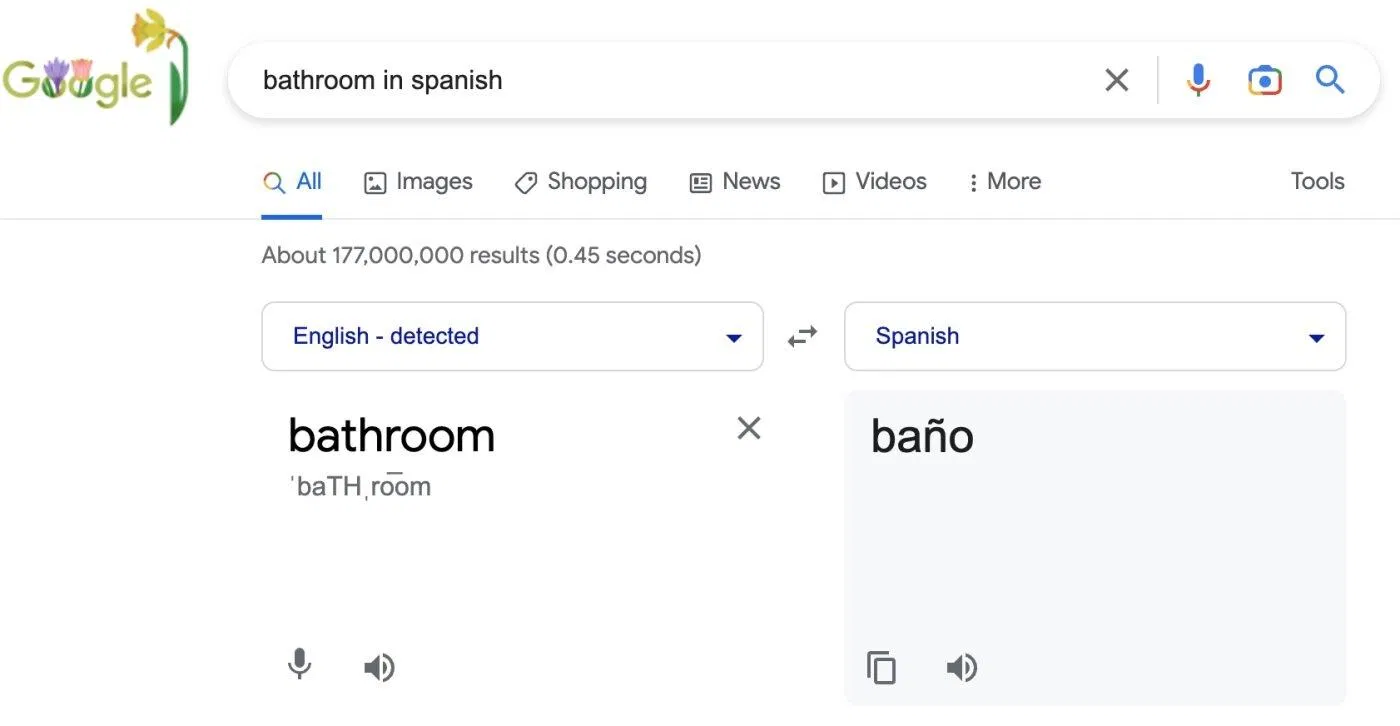Screen dimensions: 1400x726
Task: Copy the 'baño' translation
Action: [881, 667]
